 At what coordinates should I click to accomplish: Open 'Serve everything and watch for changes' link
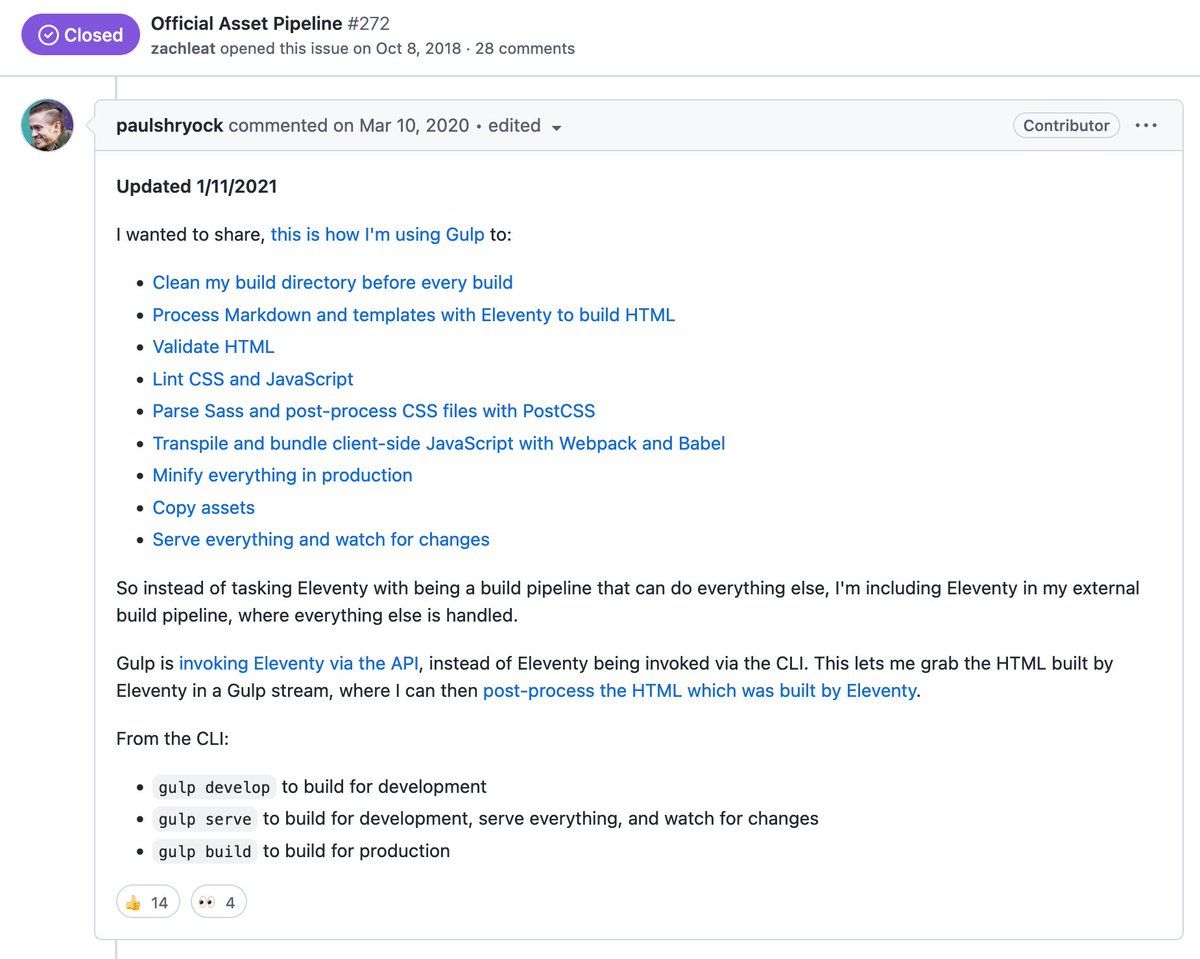click(x=321, y=539)
